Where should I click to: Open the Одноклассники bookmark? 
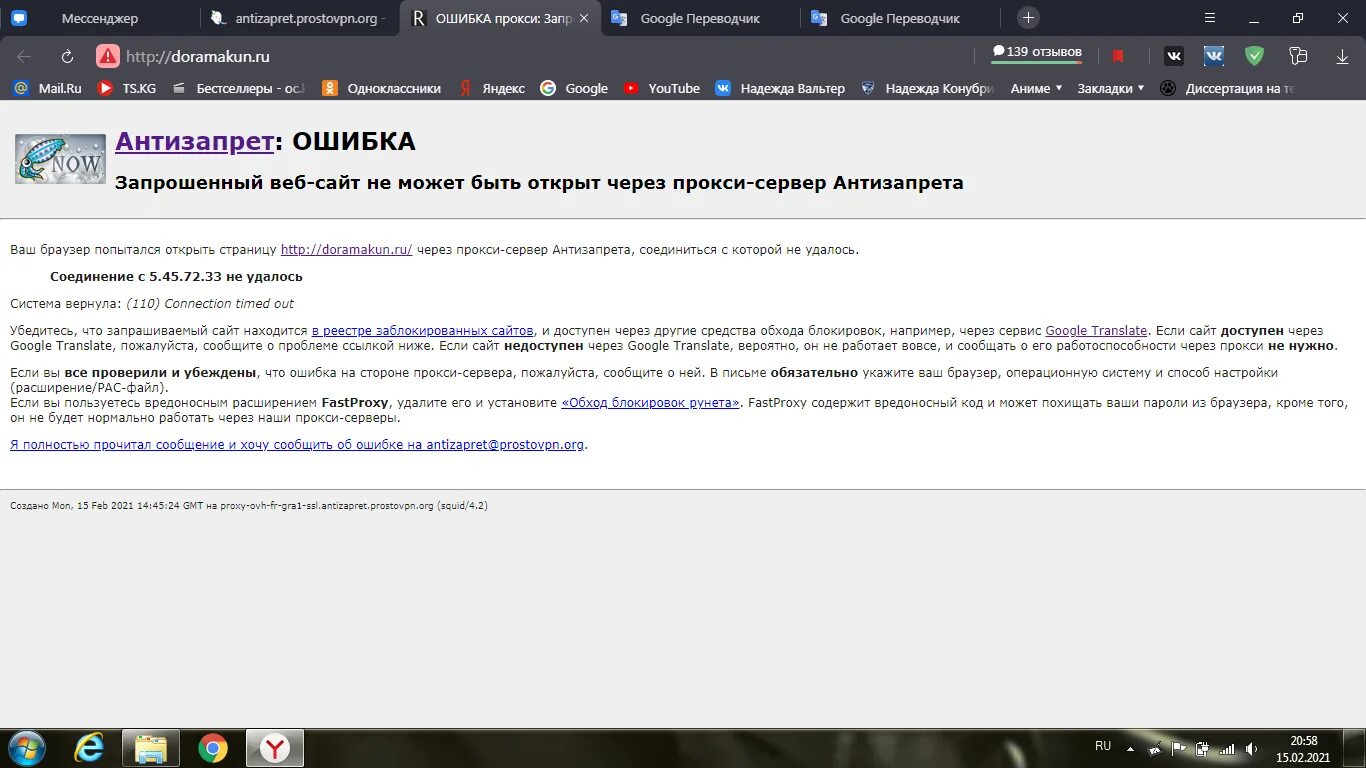381,88
